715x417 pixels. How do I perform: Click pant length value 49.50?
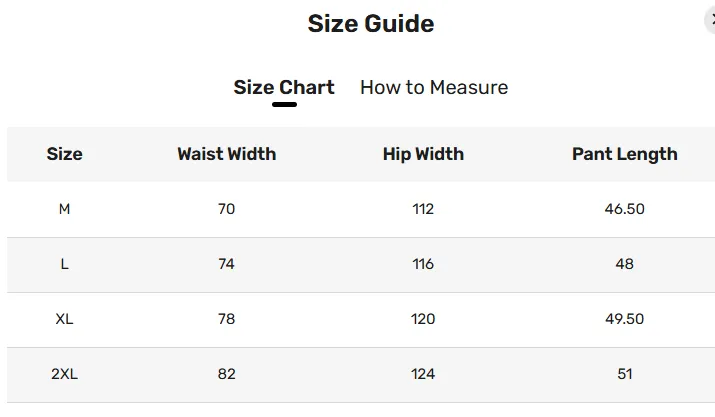point(625,319)
